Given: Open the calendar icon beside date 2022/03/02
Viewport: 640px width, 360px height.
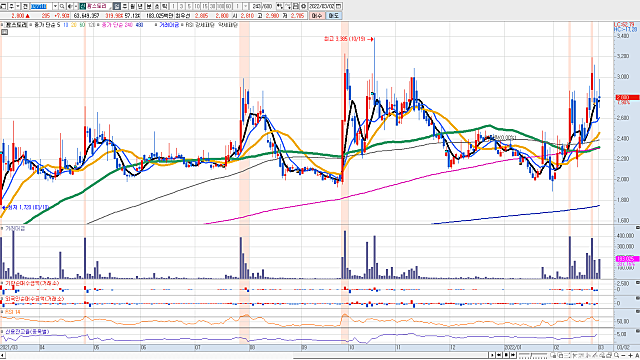Looking at the screenshot, I should pyautogui.click(x=338, y=7).
